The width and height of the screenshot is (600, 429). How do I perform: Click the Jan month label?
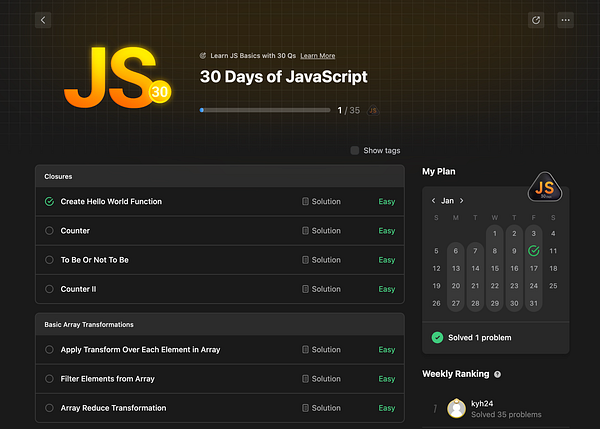pos(447,201)
